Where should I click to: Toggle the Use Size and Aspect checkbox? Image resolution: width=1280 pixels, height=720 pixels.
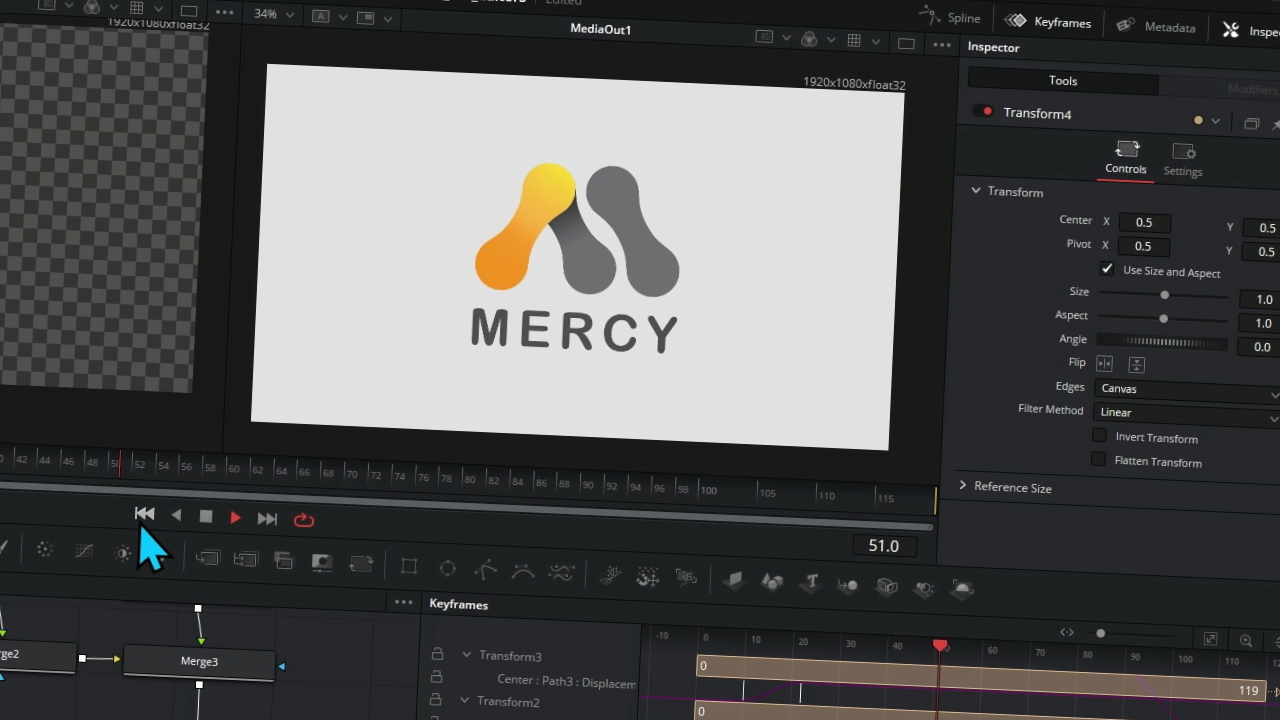click(x=1107, y=269)
